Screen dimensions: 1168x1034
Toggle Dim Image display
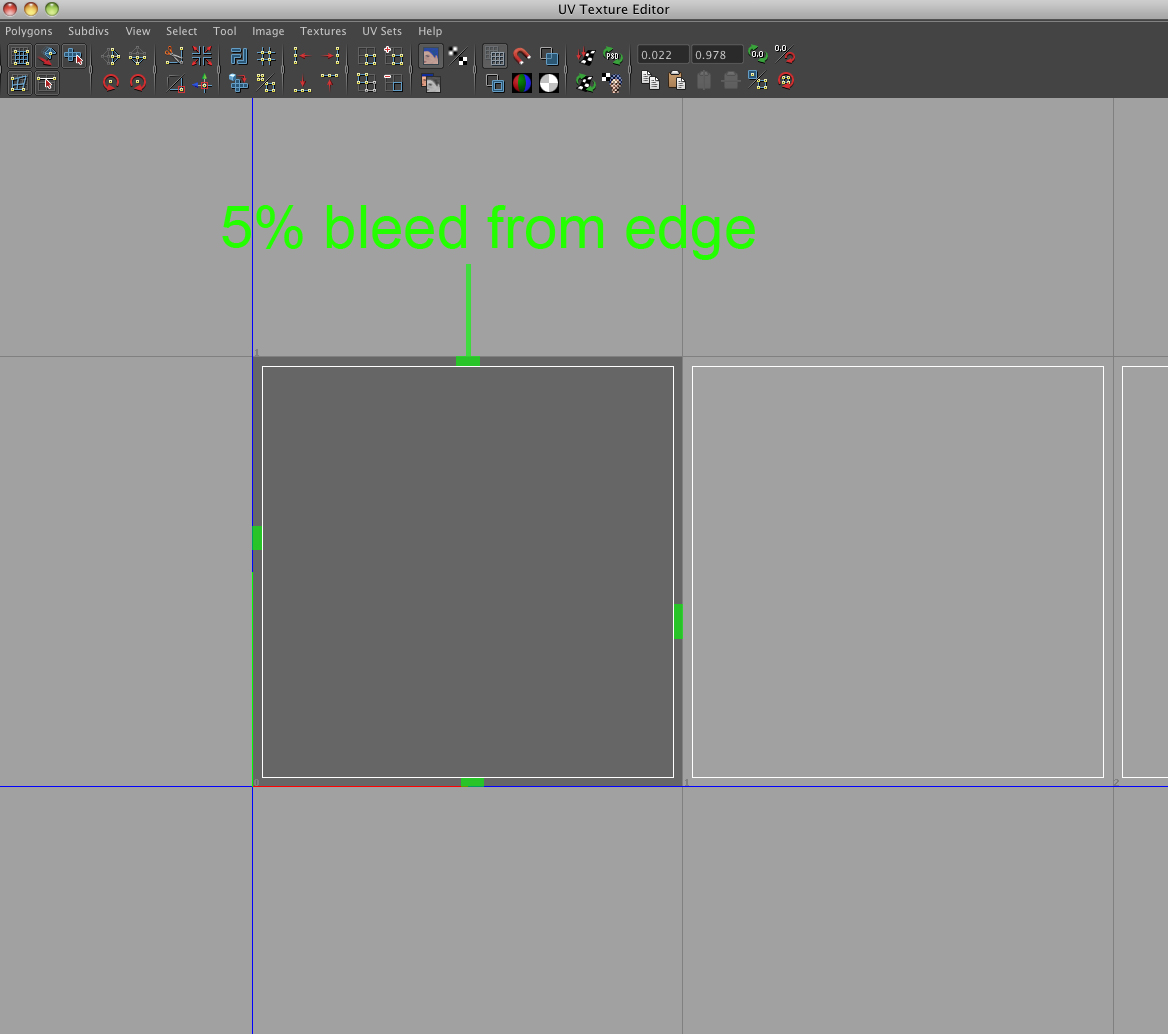(x=431, y=83)
